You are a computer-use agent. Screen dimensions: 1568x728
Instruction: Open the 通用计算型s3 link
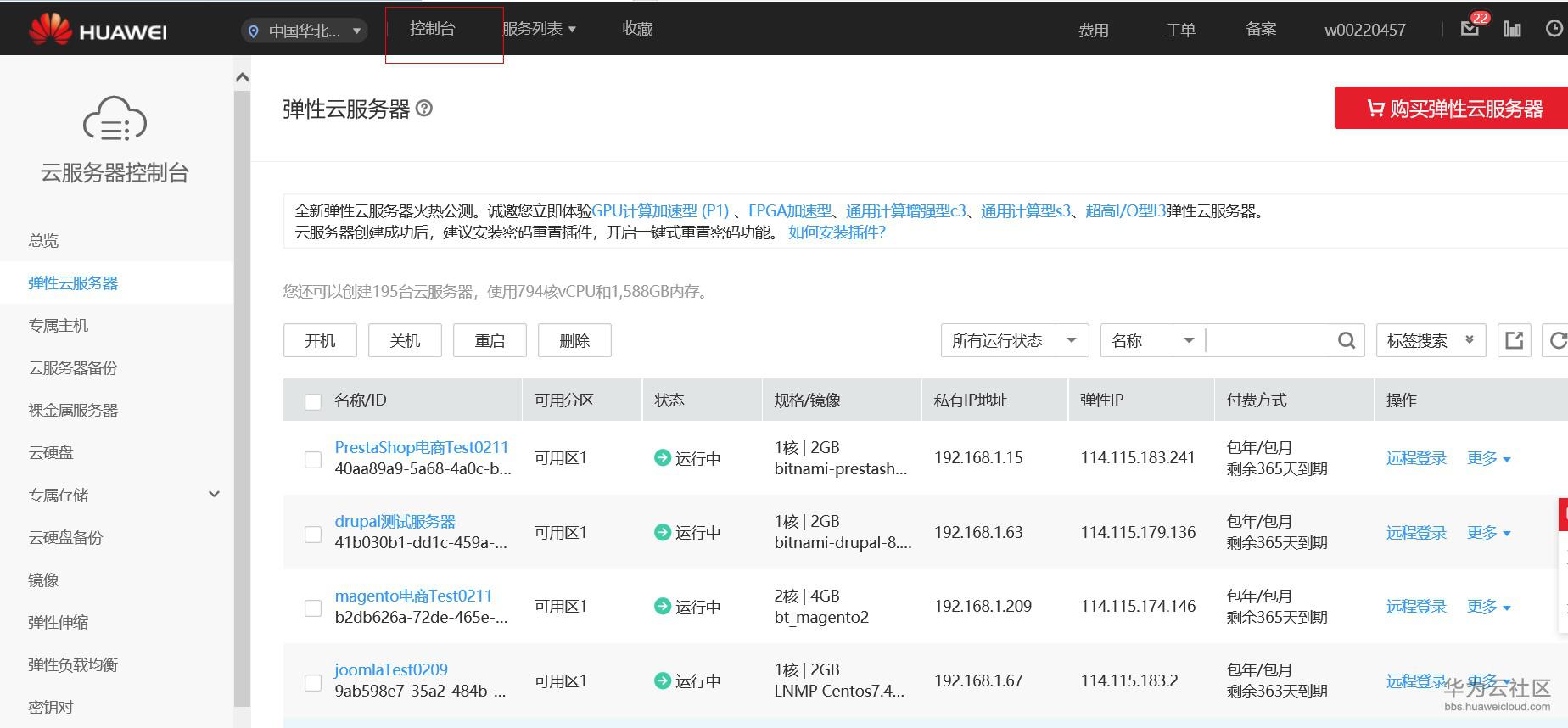[x=1026, y=210]
